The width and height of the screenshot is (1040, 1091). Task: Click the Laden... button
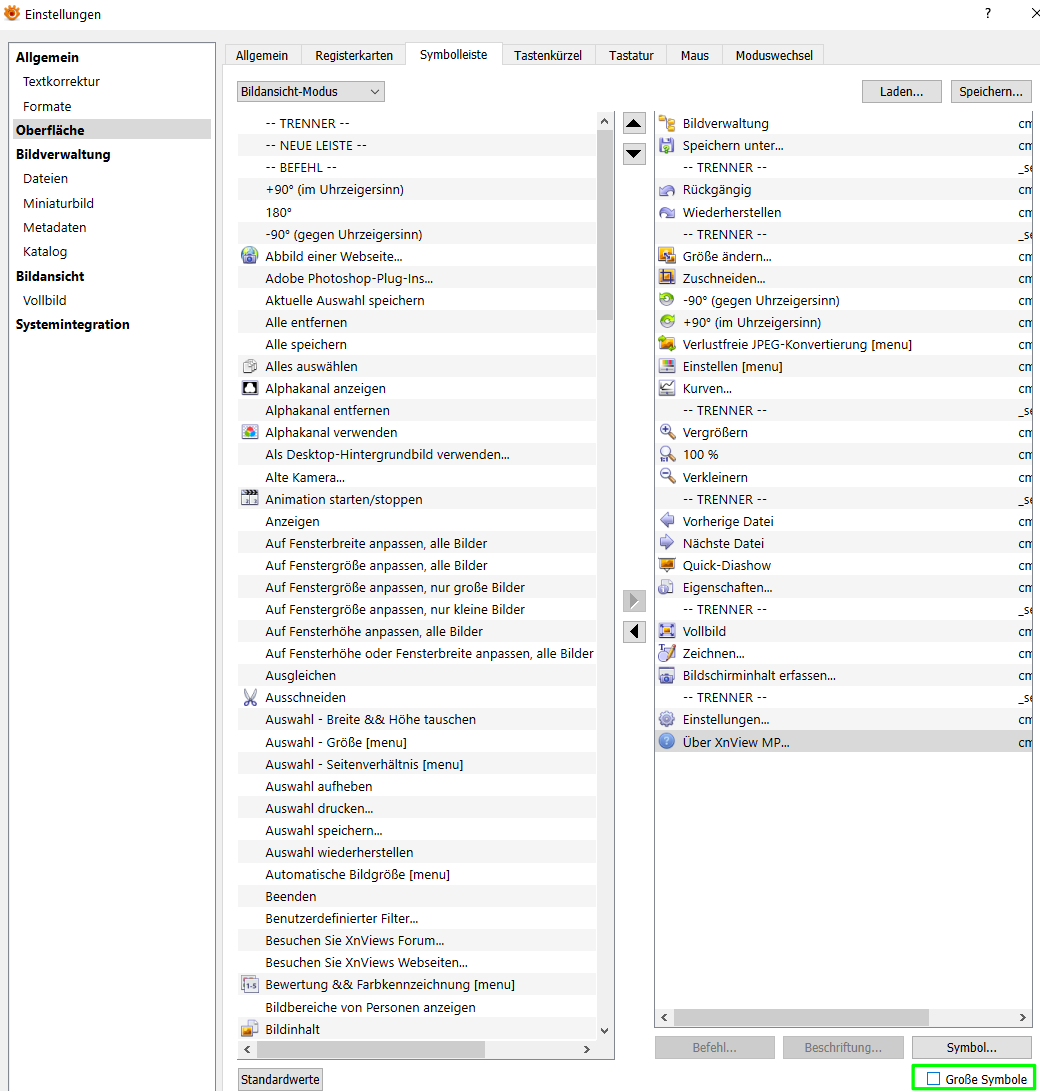point(902,92)
